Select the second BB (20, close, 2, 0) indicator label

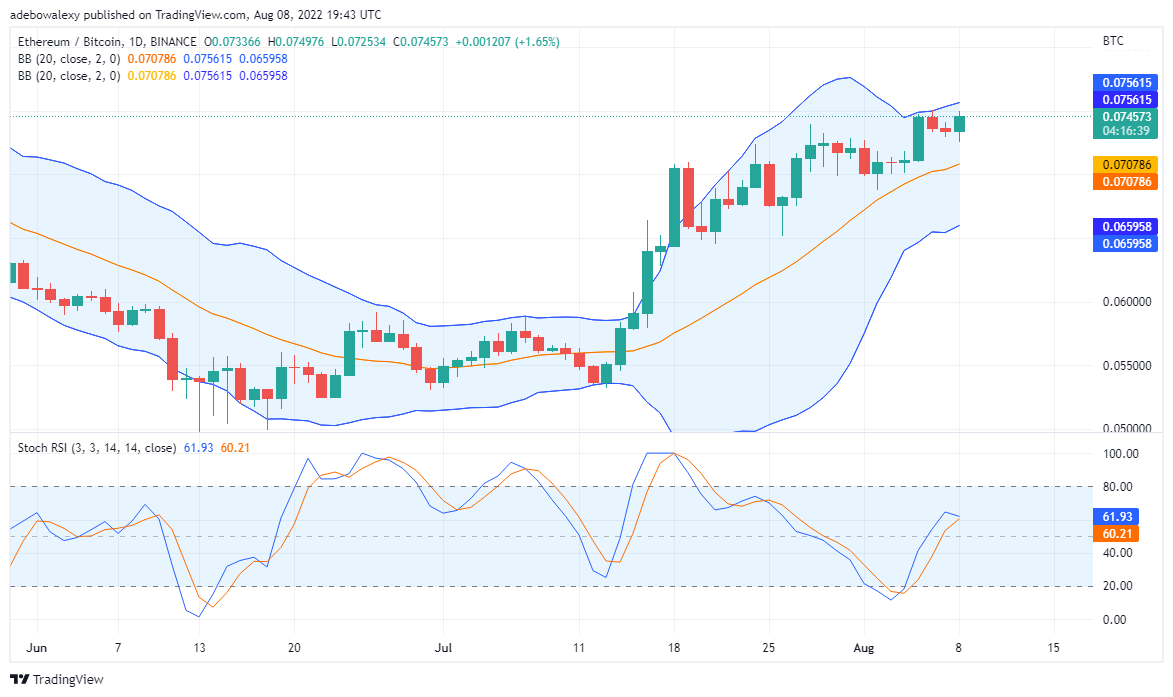pyautogui.click(x=69, y=76)
